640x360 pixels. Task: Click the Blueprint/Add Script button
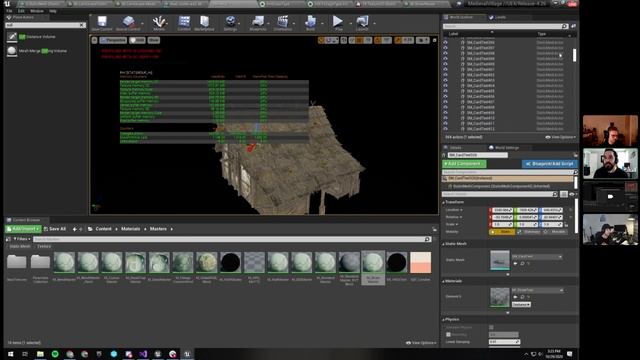click(x=549, y=164)
